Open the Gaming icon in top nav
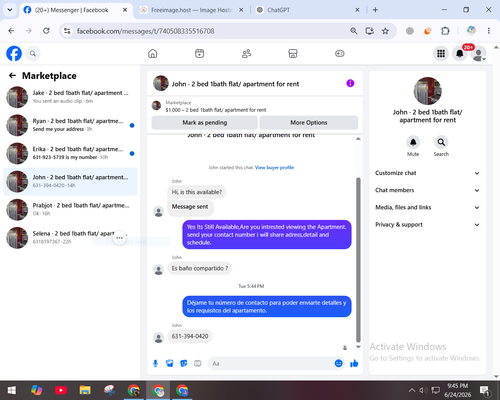 pos(340,53)
